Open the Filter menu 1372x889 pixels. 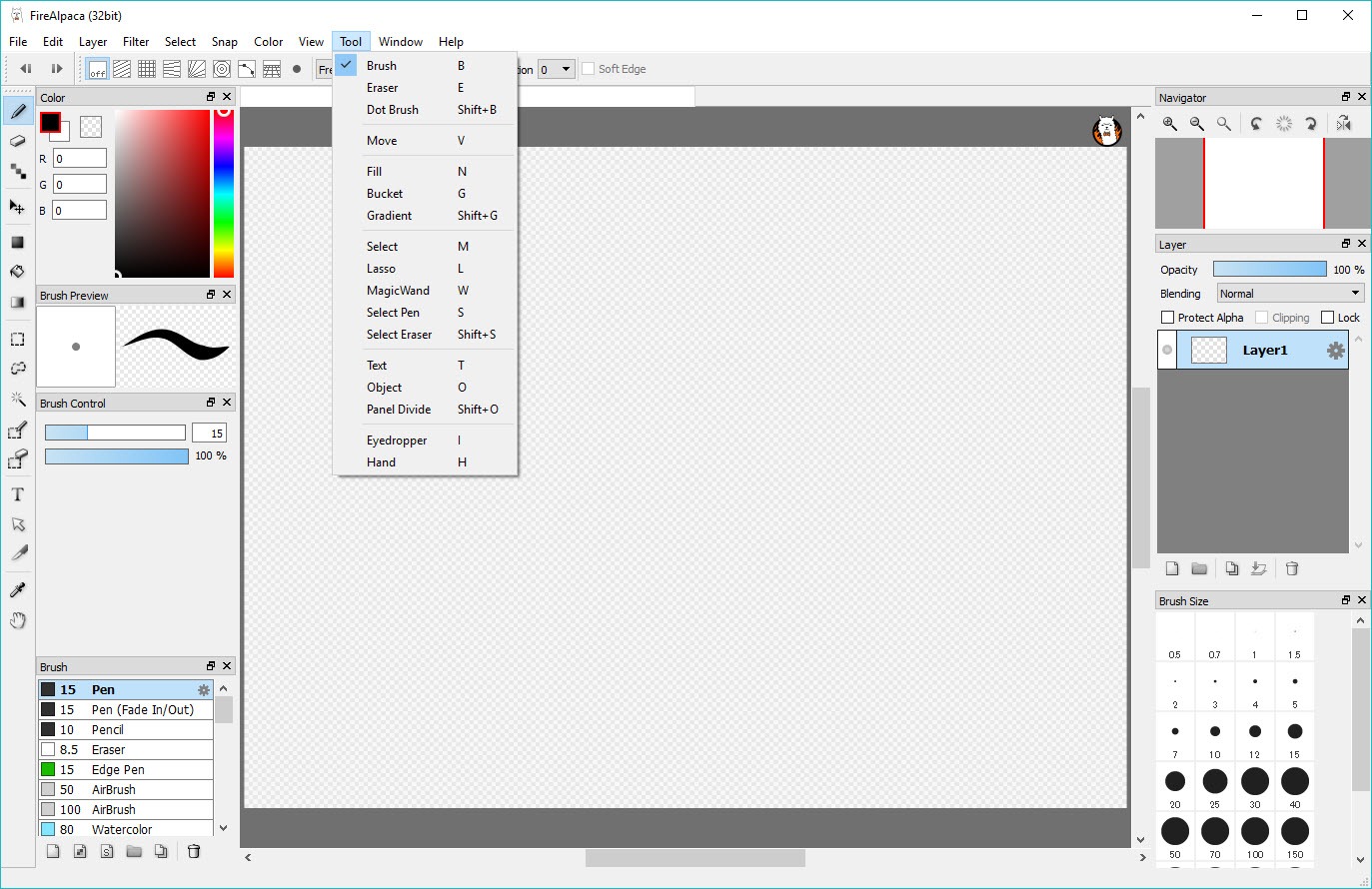click(x=136, y=42)
